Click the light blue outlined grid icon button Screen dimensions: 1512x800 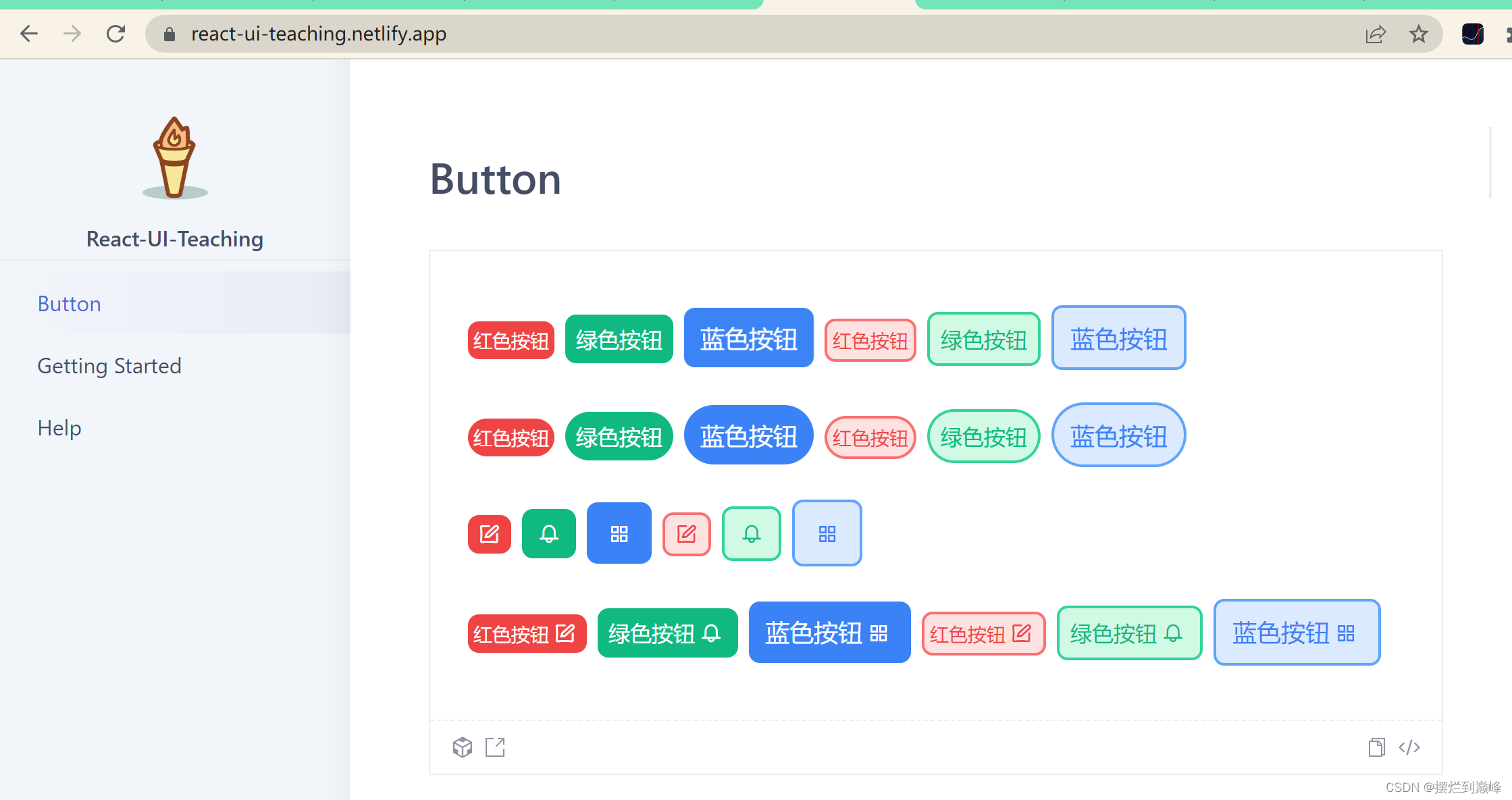point(827,533)
